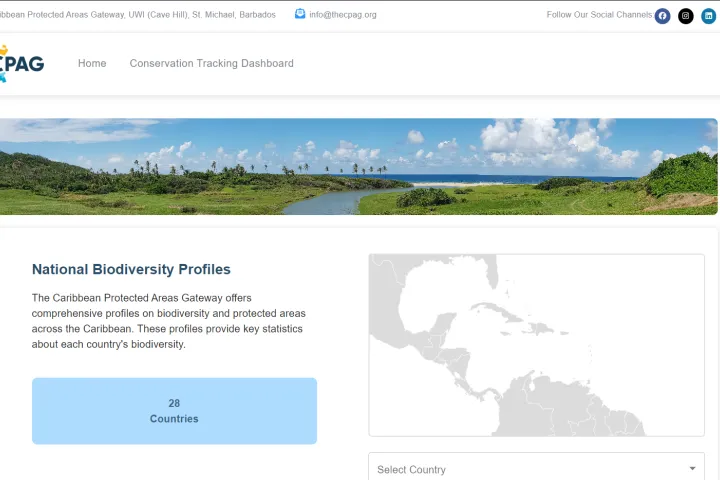This screenshot has height=480, width=720.
Task: Click the coastal landscape banner image
Action: [x=359, y=167]
